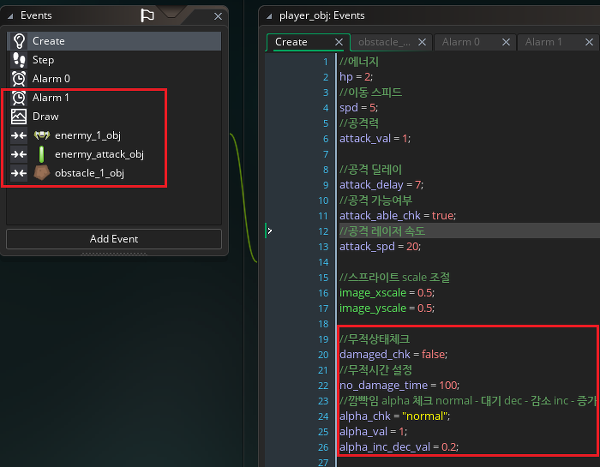Select the obstacle_1_obj collision event
Screen dimensions: 600x467
coord(114,173)
